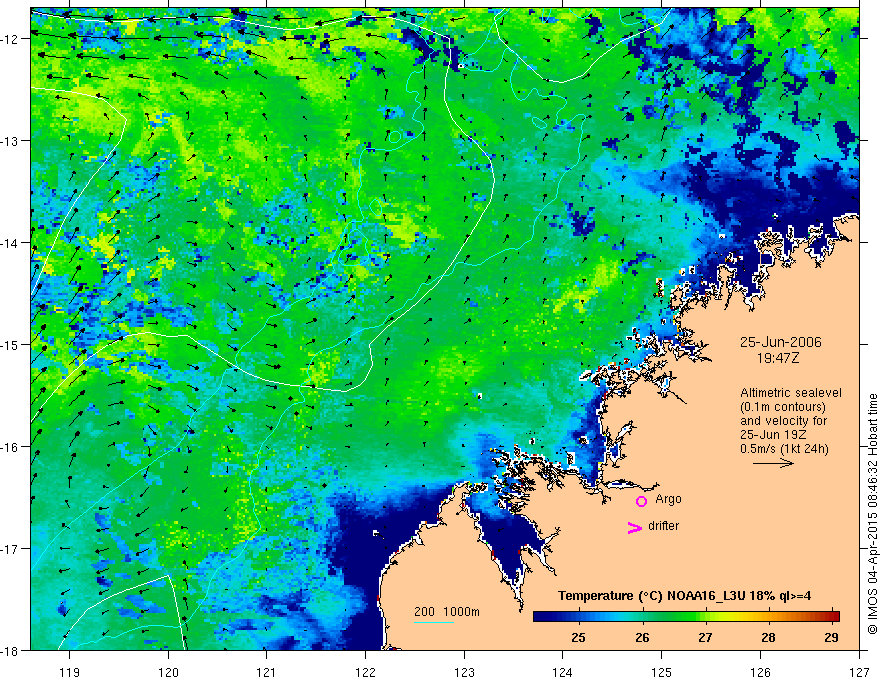Click the latitude axis label -17
Image resolution: width=880 pixels, height=680 pixels.
pyautogui.click(x=10, y=549)
